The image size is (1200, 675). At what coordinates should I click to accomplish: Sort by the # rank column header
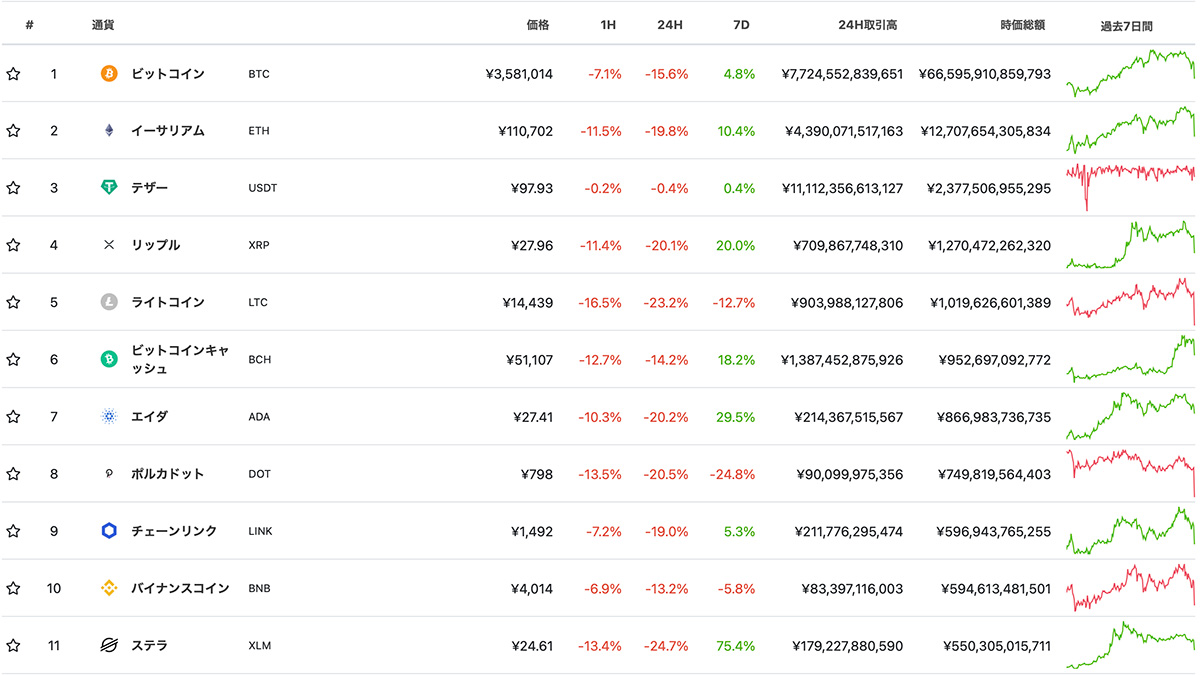coord(30,25)
